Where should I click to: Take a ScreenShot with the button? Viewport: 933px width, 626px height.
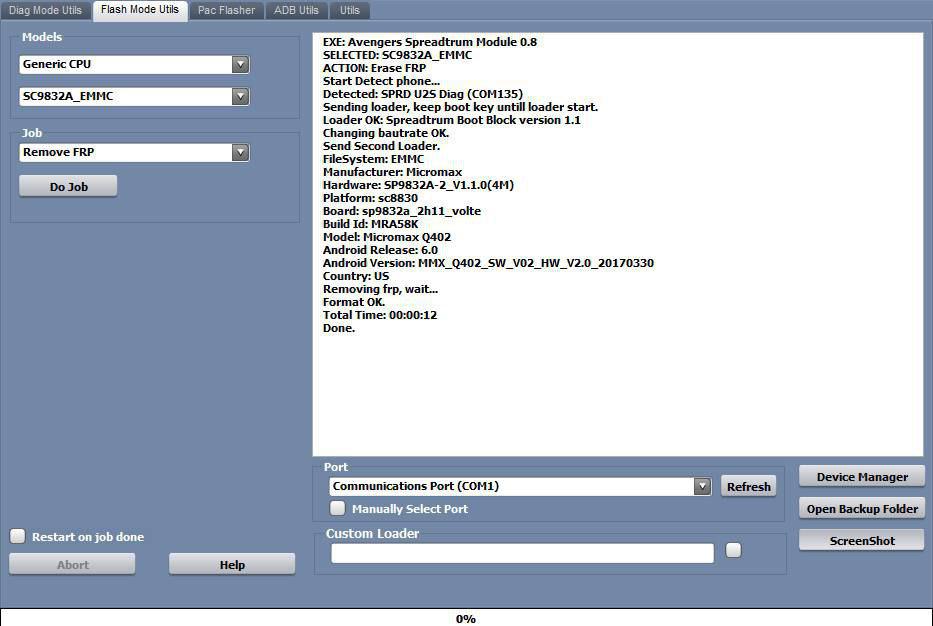coord(862,540)
